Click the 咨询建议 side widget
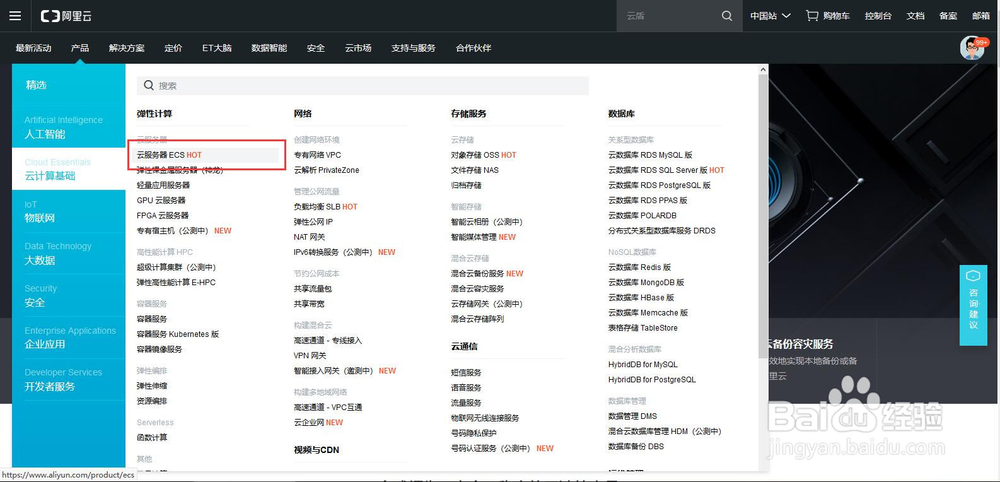 click(973, 305)
